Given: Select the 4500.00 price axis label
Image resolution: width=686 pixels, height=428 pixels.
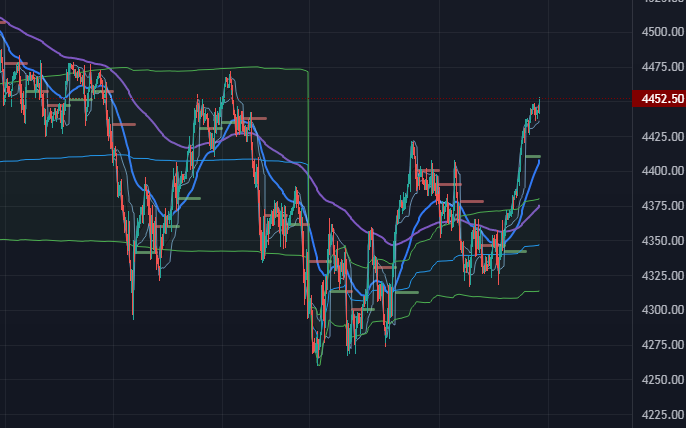Looking at the screenshot, I should click(x=662, y=32).
